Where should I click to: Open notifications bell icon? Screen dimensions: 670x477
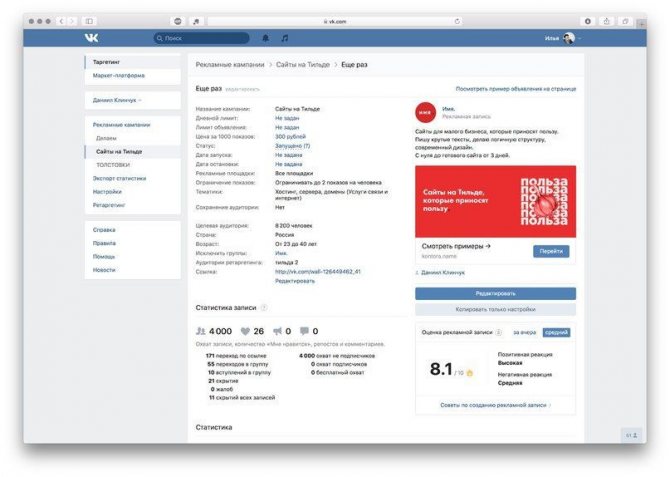click(265, 38)
